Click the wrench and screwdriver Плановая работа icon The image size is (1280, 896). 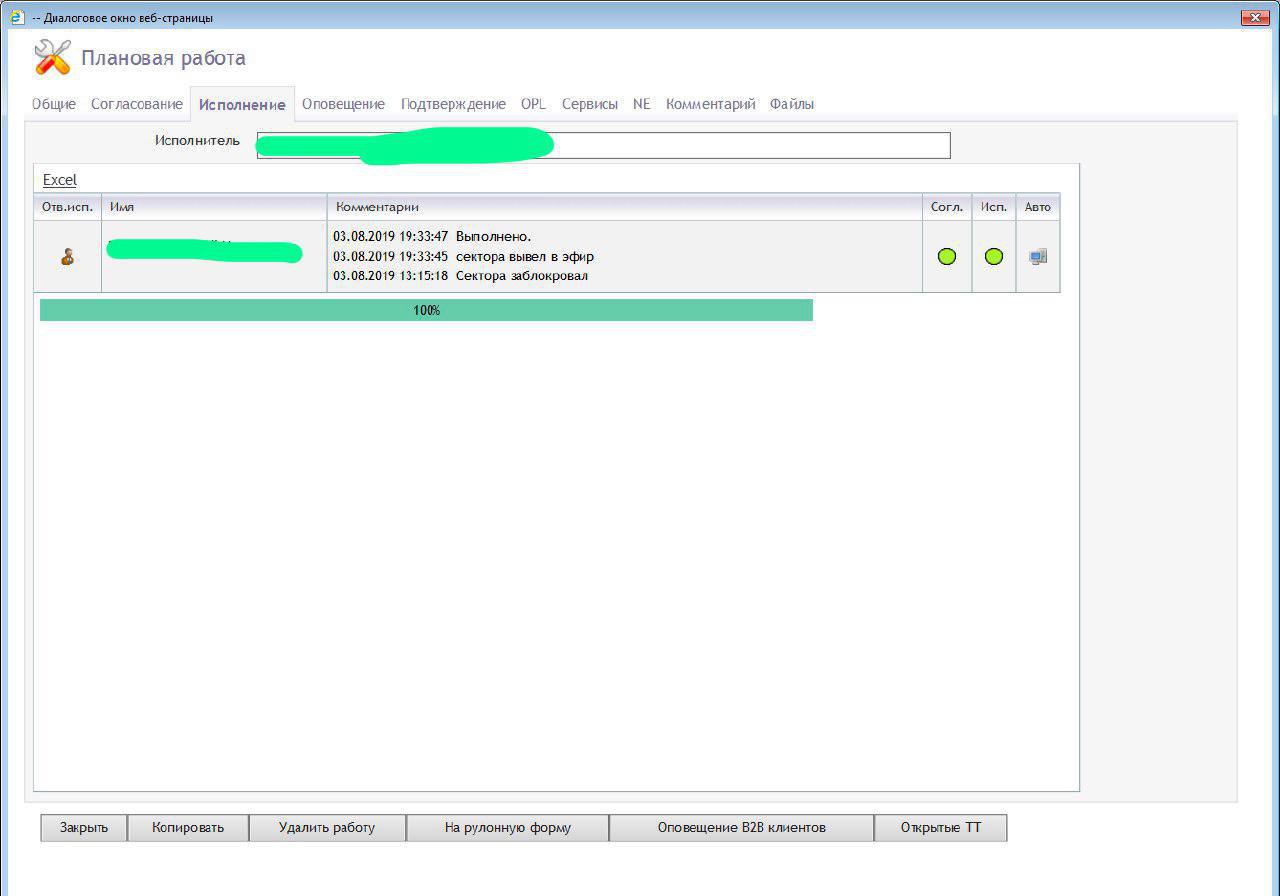(x=52, y=57)
